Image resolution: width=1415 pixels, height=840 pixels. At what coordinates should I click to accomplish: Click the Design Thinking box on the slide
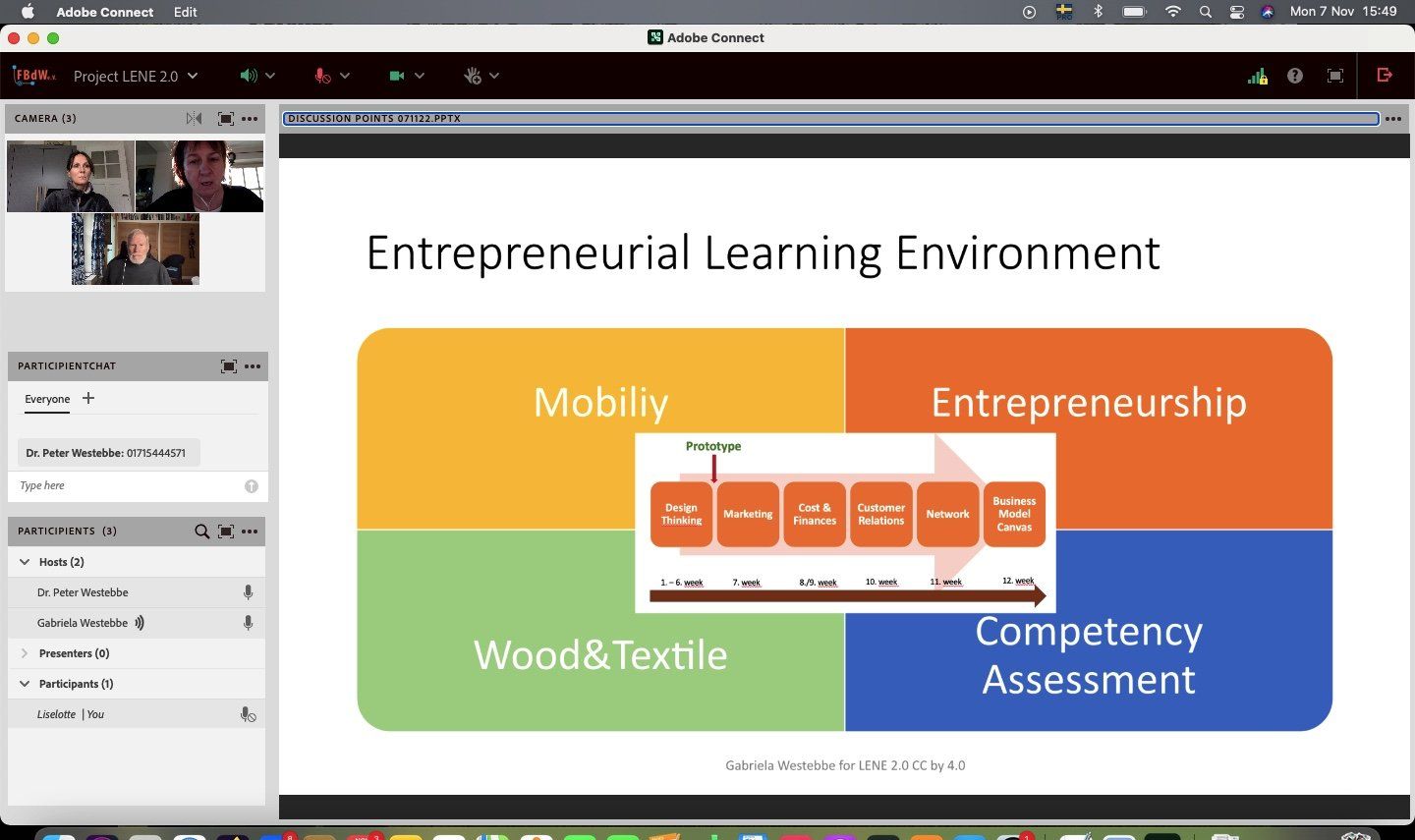681,514
